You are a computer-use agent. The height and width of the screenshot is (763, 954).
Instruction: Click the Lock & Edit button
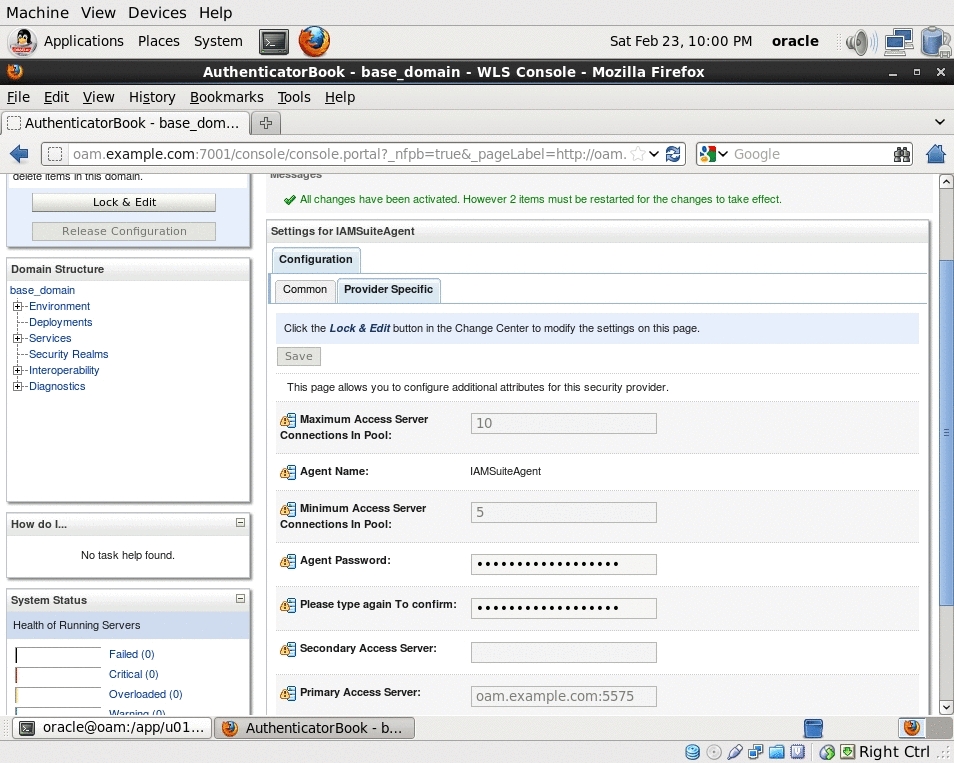(123, 202)
